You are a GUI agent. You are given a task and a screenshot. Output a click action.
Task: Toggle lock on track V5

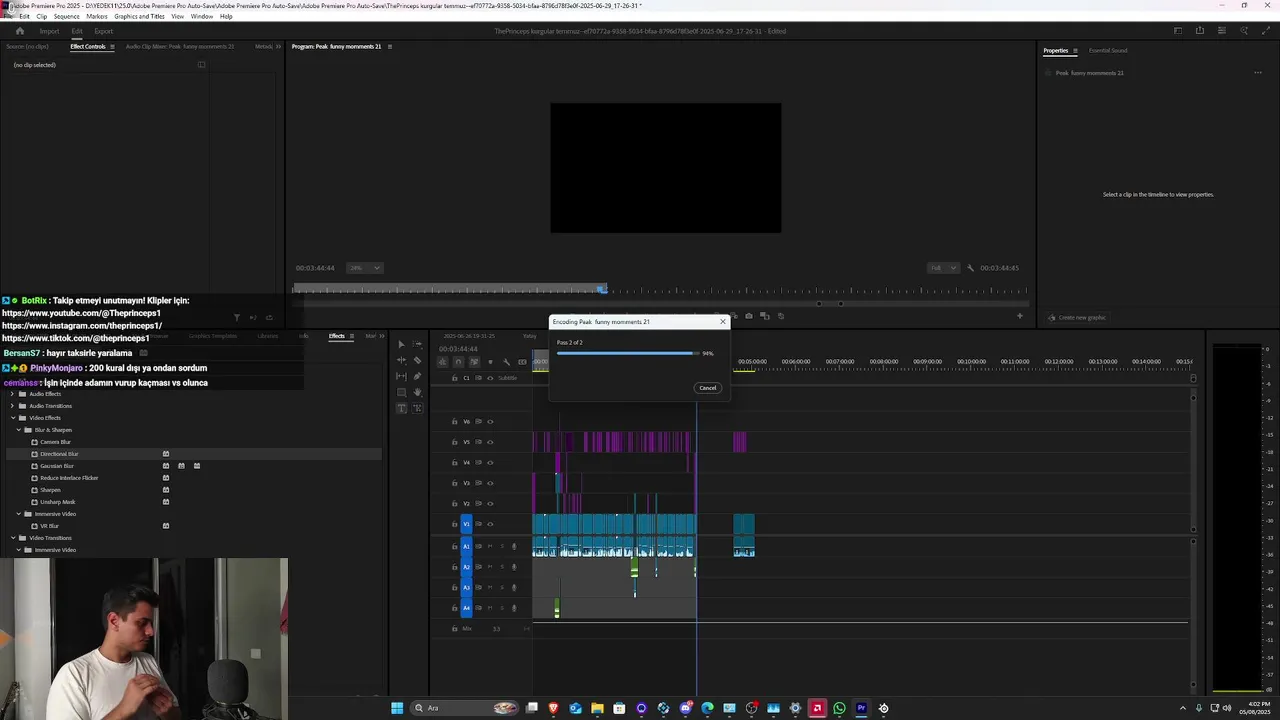pos(454,442)
